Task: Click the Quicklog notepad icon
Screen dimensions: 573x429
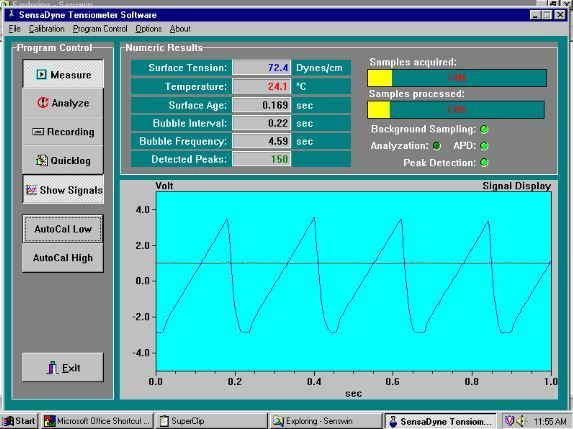Action: [x=42, y=160]
